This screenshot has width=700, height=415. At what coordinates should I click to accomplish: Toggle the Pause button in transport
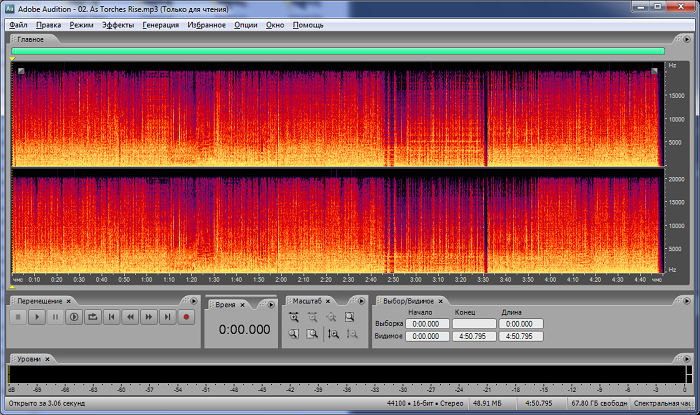[55, 317]
